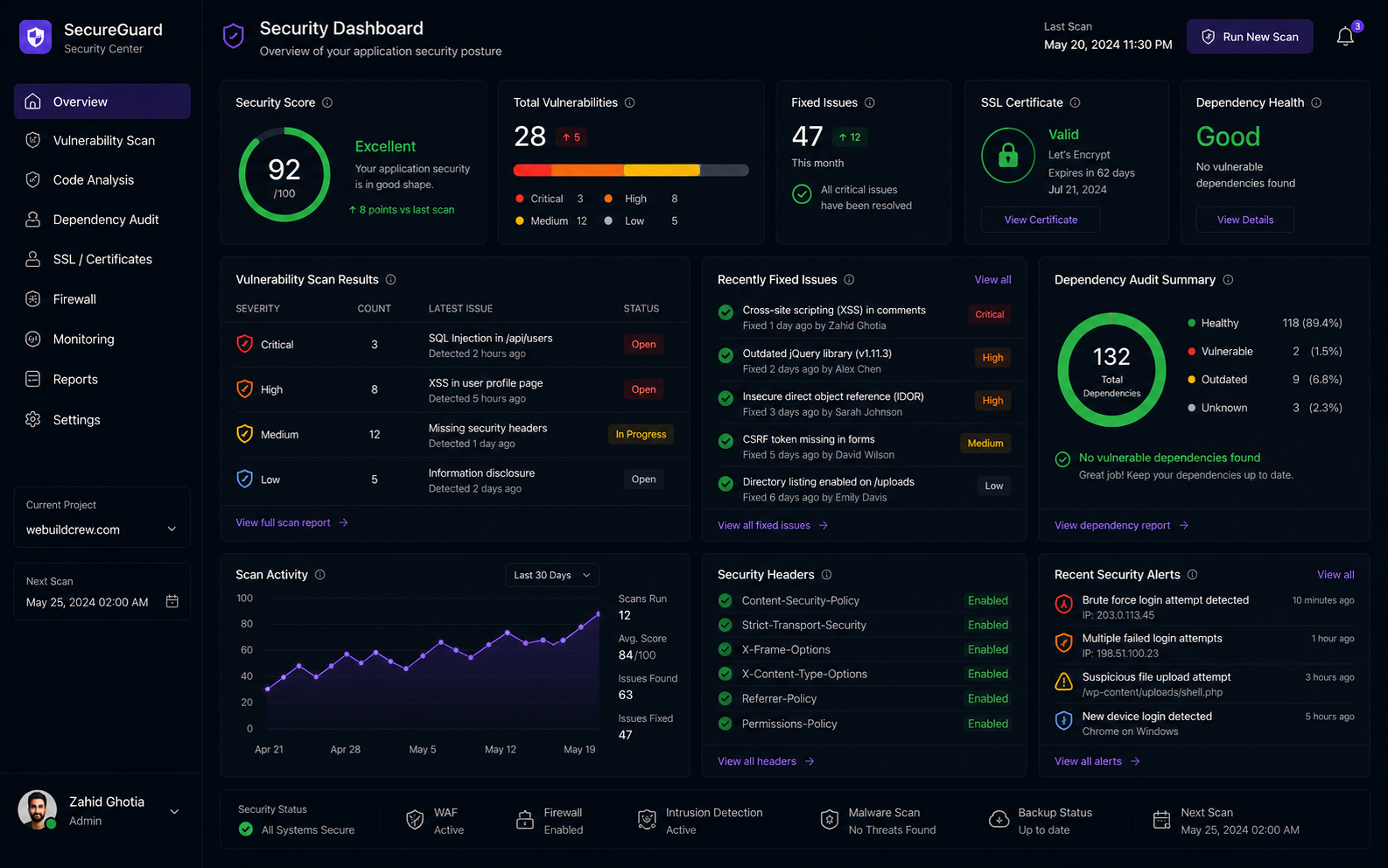Open Settings from the sidebar
The height and width of the screenshot is (868, 1388).
(x=102, y=419)
